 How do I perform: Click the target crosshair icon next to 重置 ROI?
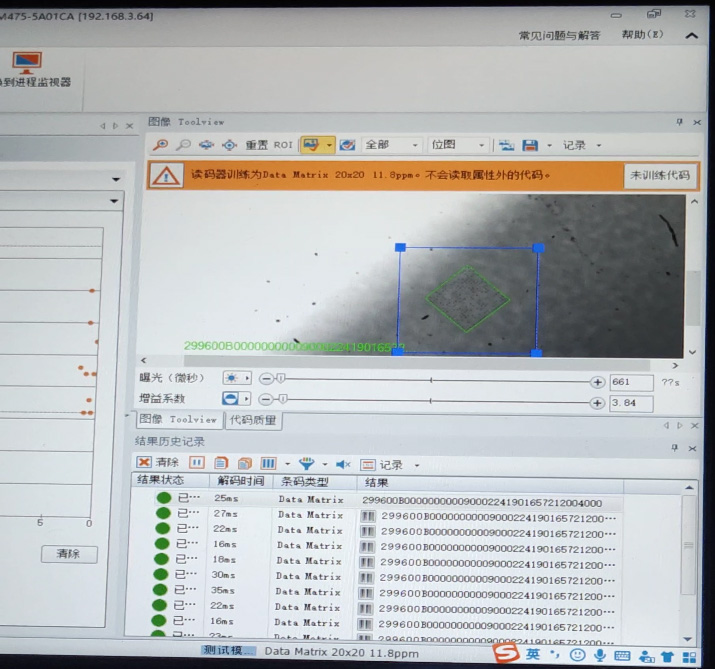229,145
